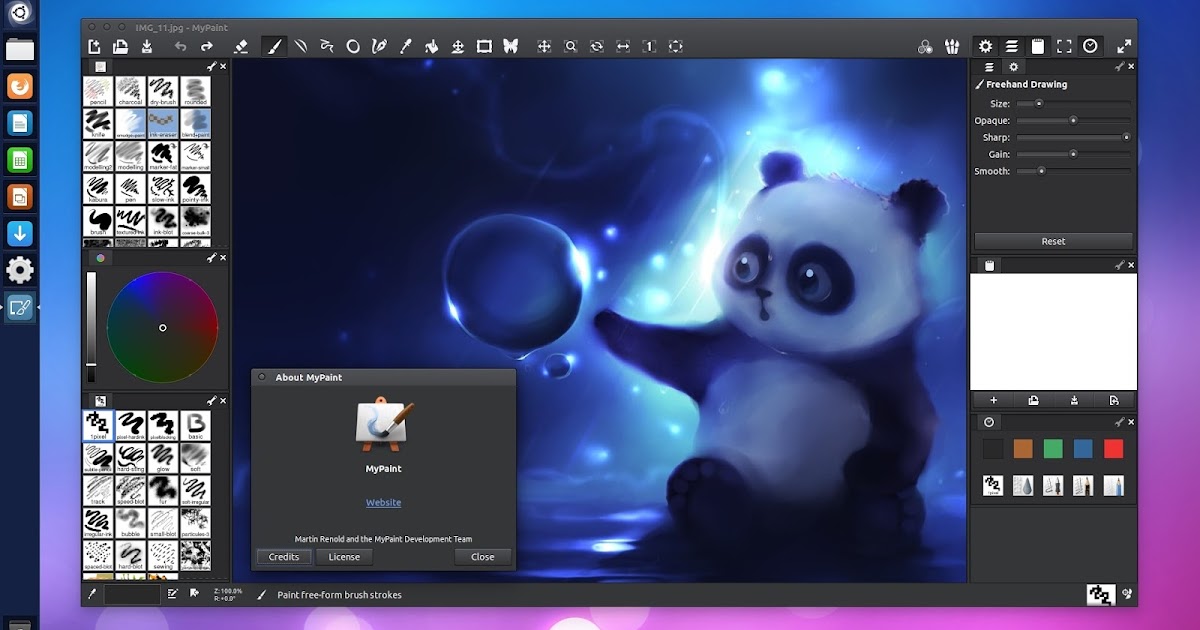This screenshot has height=630, width=1200.
Task: Select the Eraser tool in the toolbar
Action: (240, 46)
